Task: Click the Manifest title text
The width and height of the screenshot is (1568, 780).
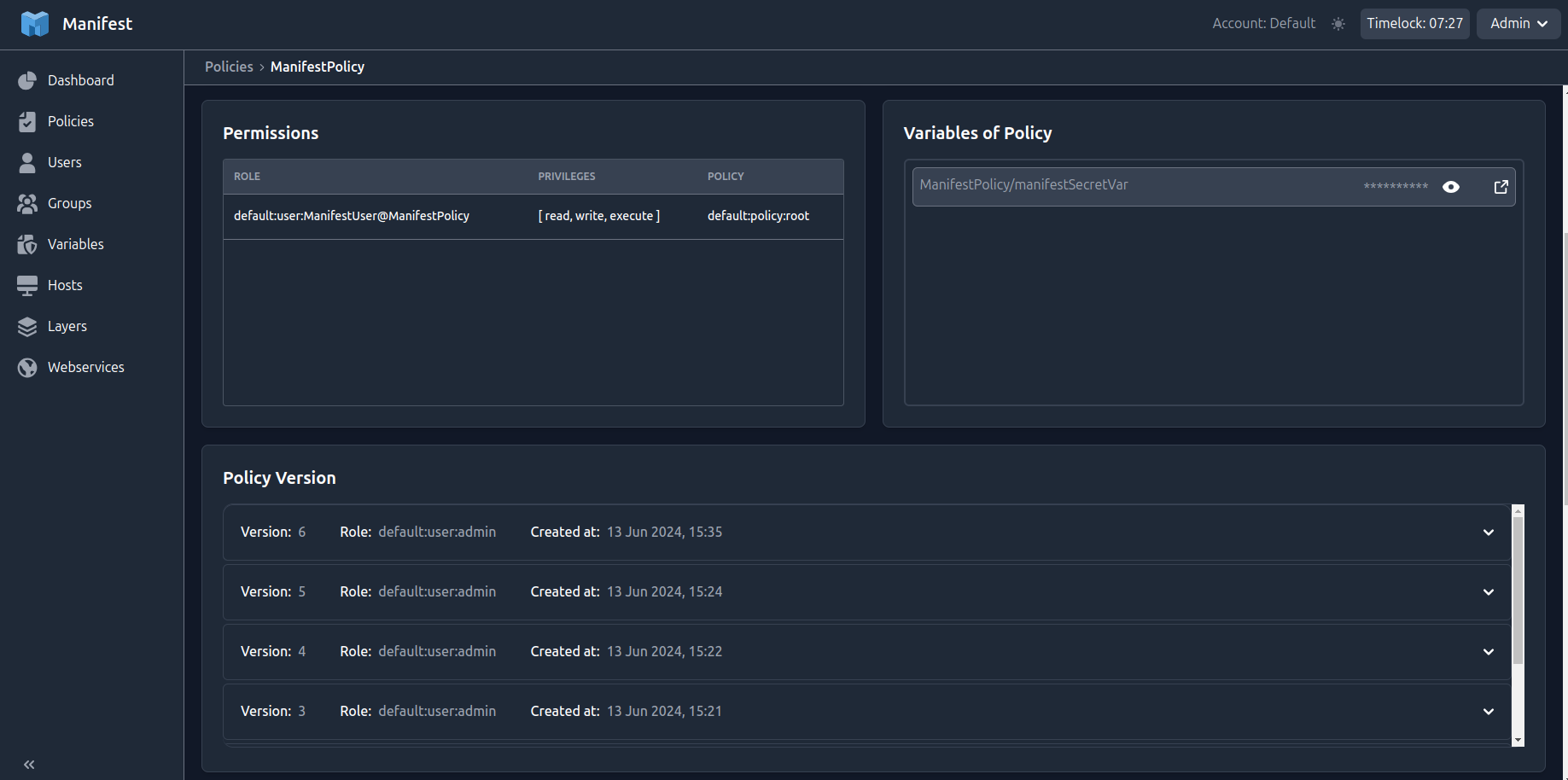Action: coord(97,24)
